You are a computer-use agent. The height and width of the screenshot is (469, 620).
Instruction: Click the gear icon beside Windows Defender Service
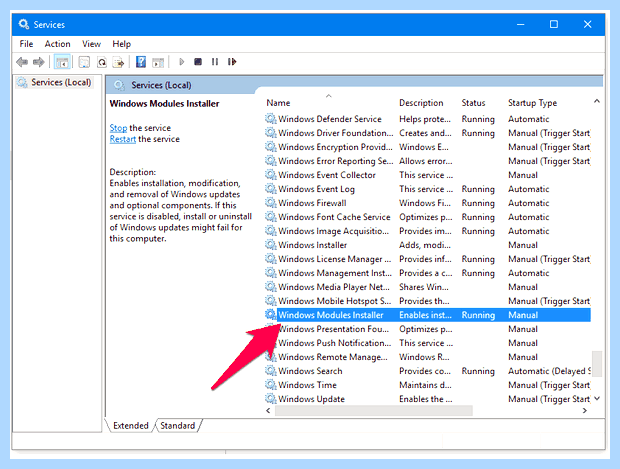[x=270, y=119]
